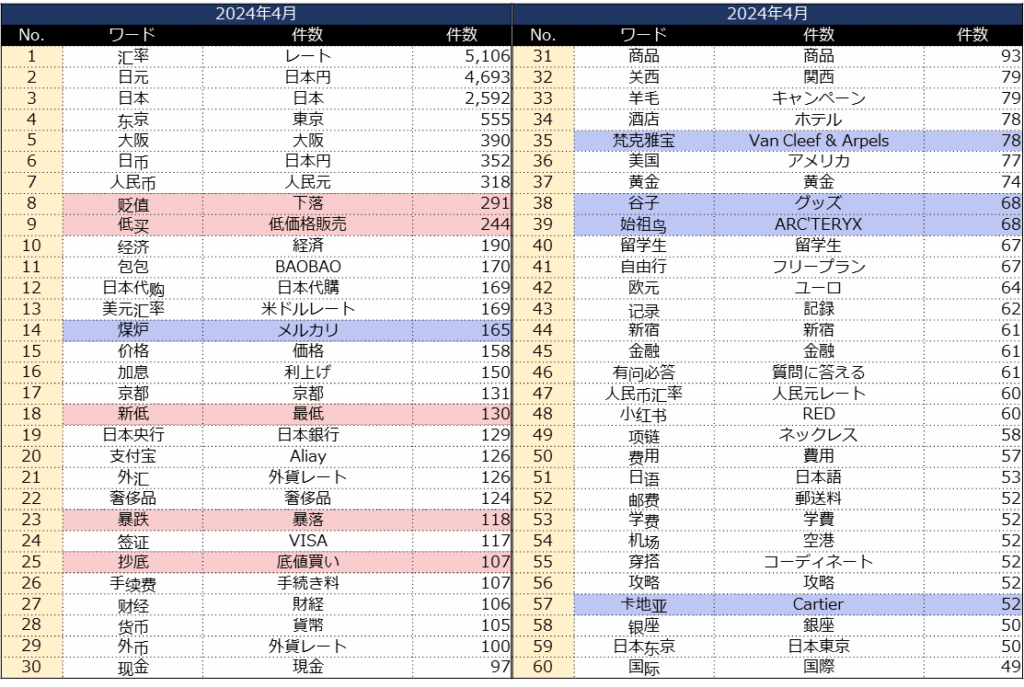The image size is (1024, 687).
Task: Click the "暴落" cell
Action: [308, 520]
